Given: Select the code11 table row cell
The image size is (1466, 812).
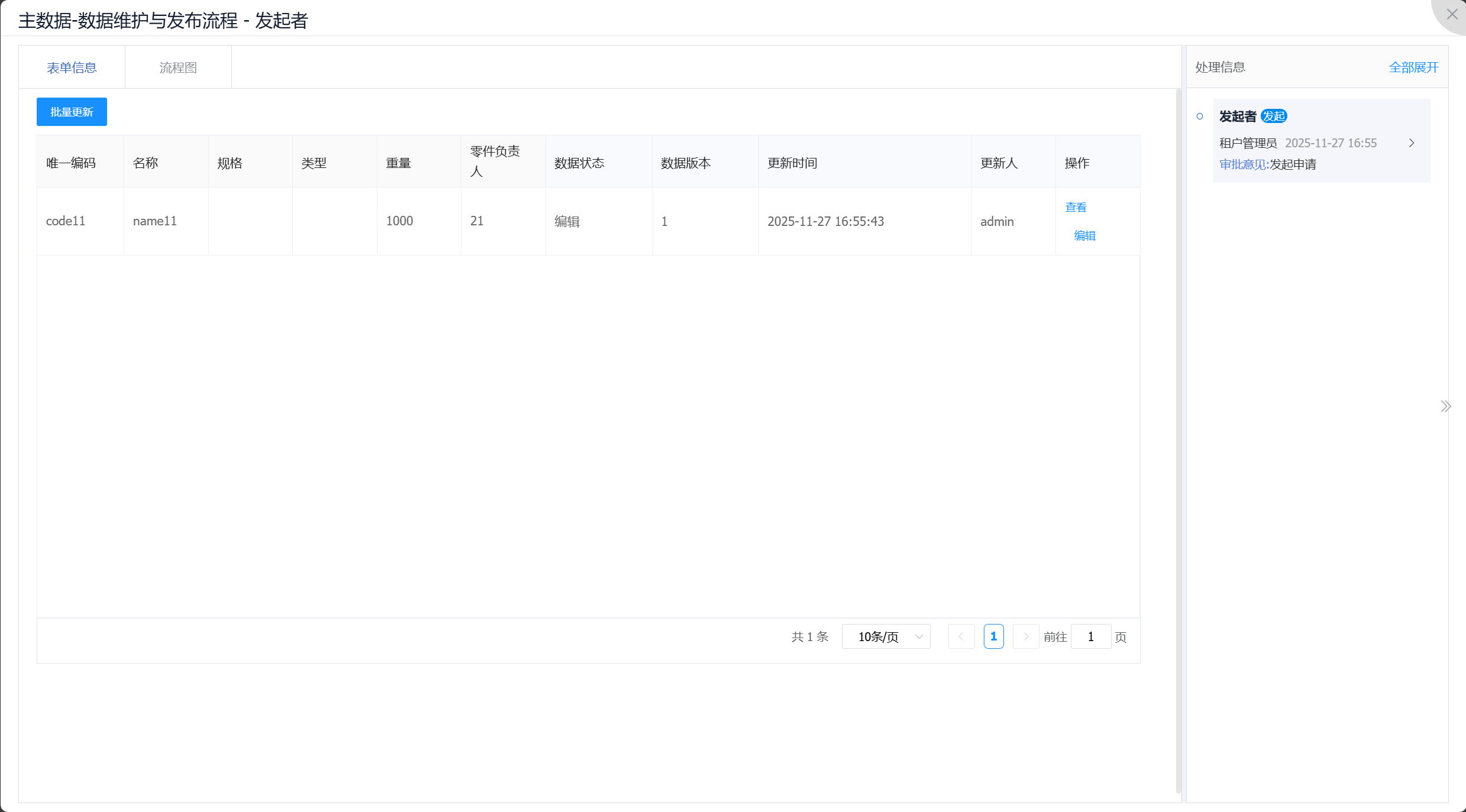Looking at the screenshot, I should (66, 221).
